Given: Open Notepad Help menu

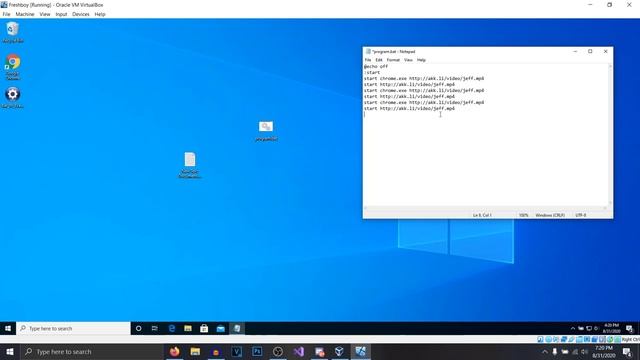Looking at the screenshot, I should pos(421,60).
